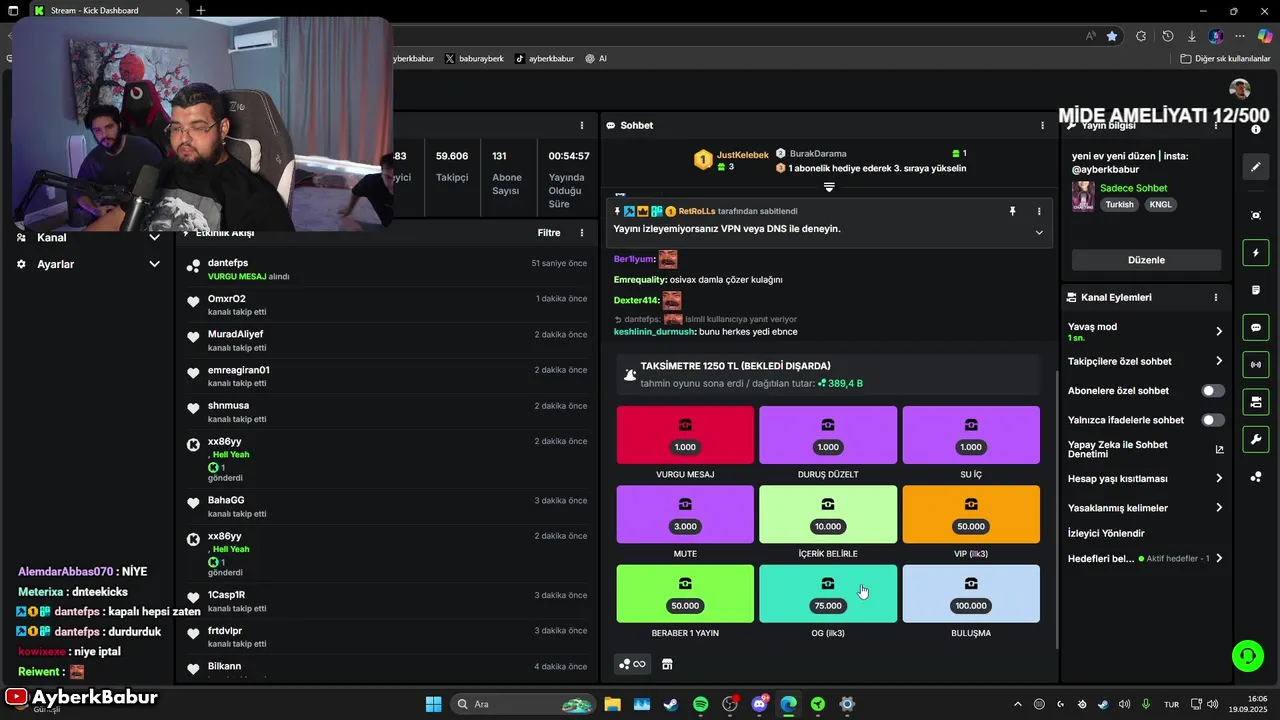The width and height of the screenshot is (1280, 720).
Task: Open the Etkinlik Akışı three-dot menu
Action: click(582, 233)
